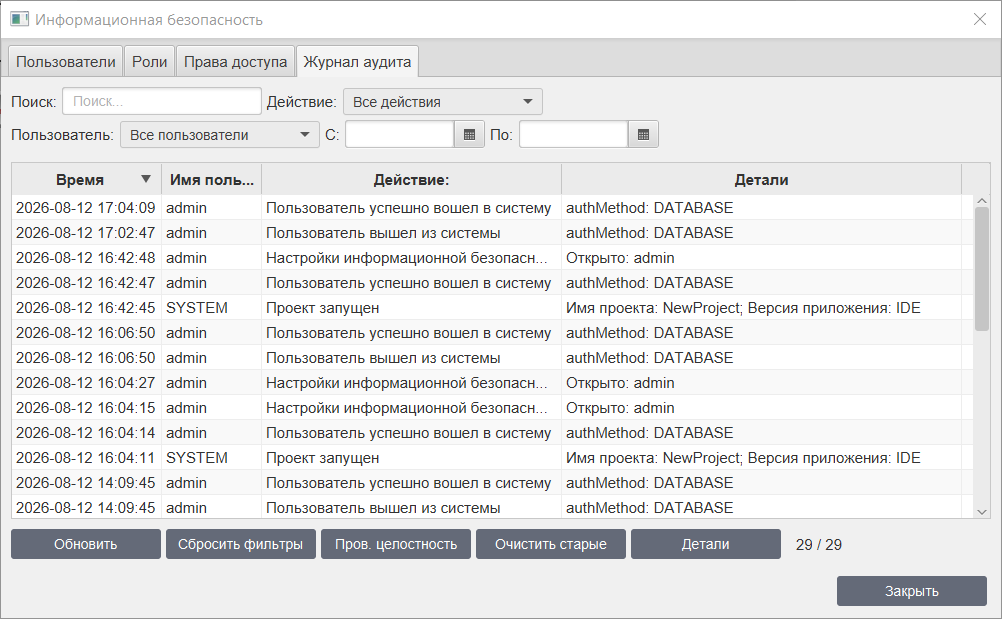The image size is (1002, 619).
Task: Click into the Поиск search field
Action: pyautogui.click(x=162, y=101)
